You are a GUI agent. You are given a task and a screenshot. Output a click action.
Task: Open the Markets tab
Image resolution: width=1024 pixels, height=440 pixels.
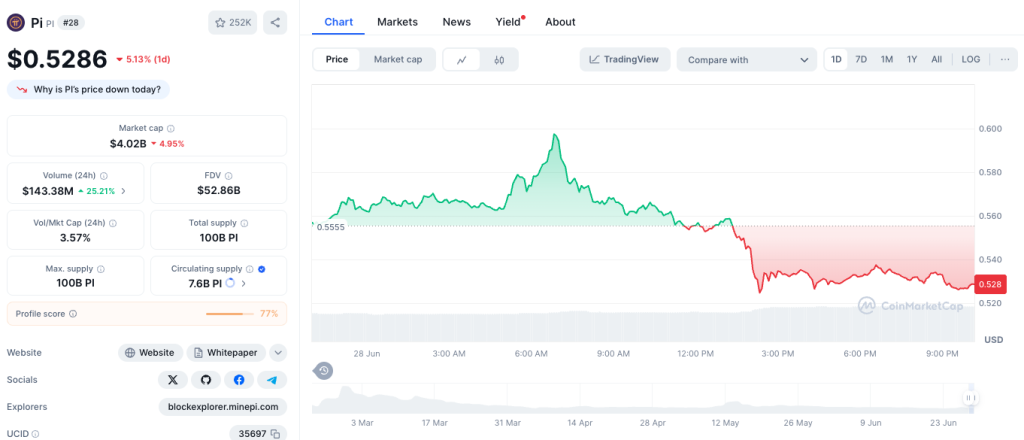[x=397, y=22]
